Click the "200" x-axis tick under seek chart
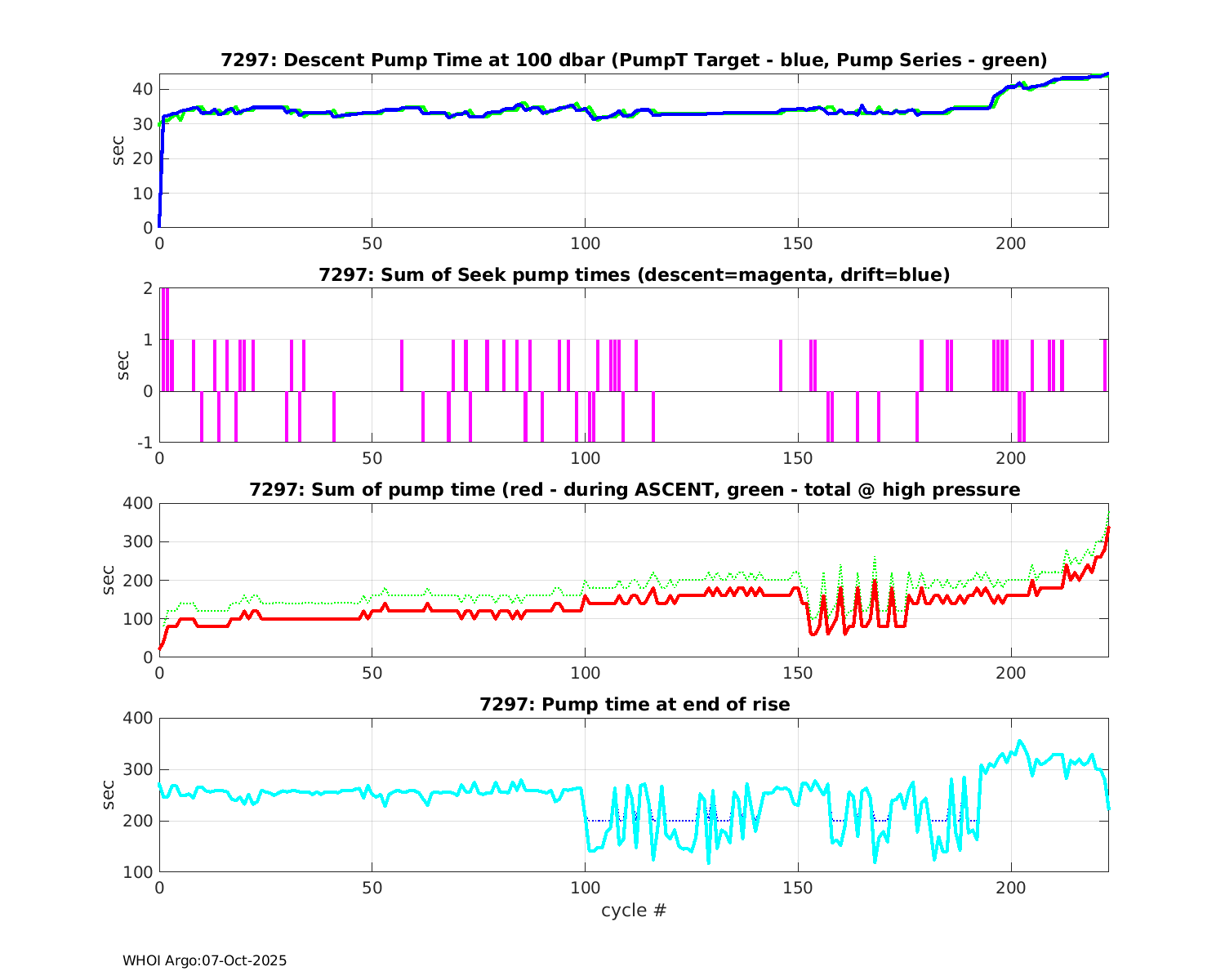 (1010, 459)
